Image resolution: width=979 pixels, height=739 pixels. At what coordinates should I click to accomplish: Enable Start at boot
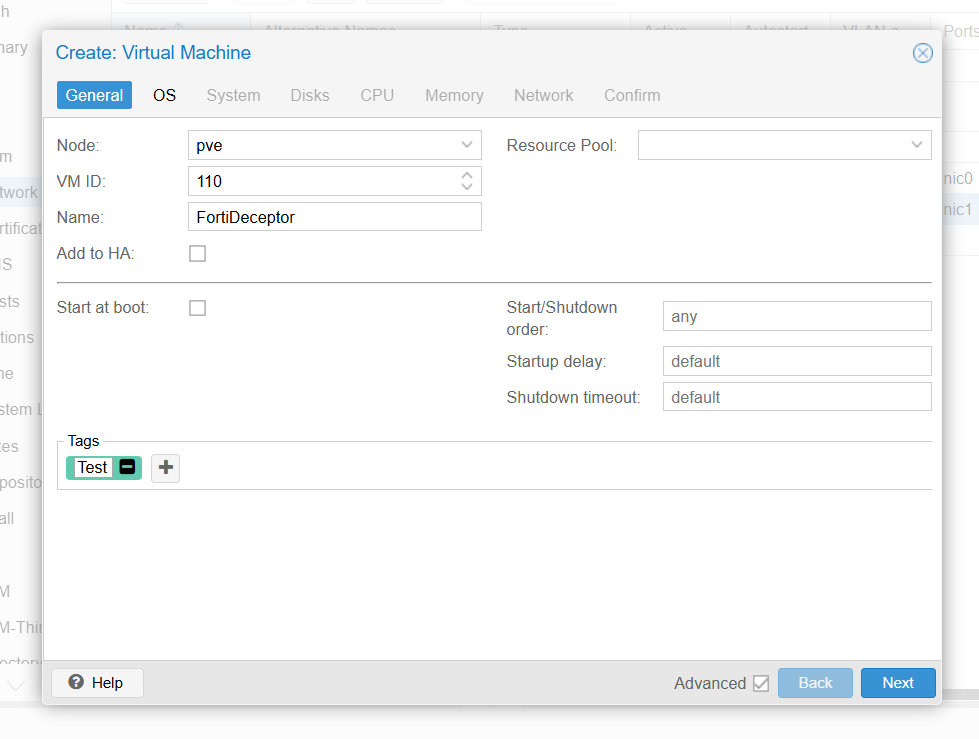(197, 307)
